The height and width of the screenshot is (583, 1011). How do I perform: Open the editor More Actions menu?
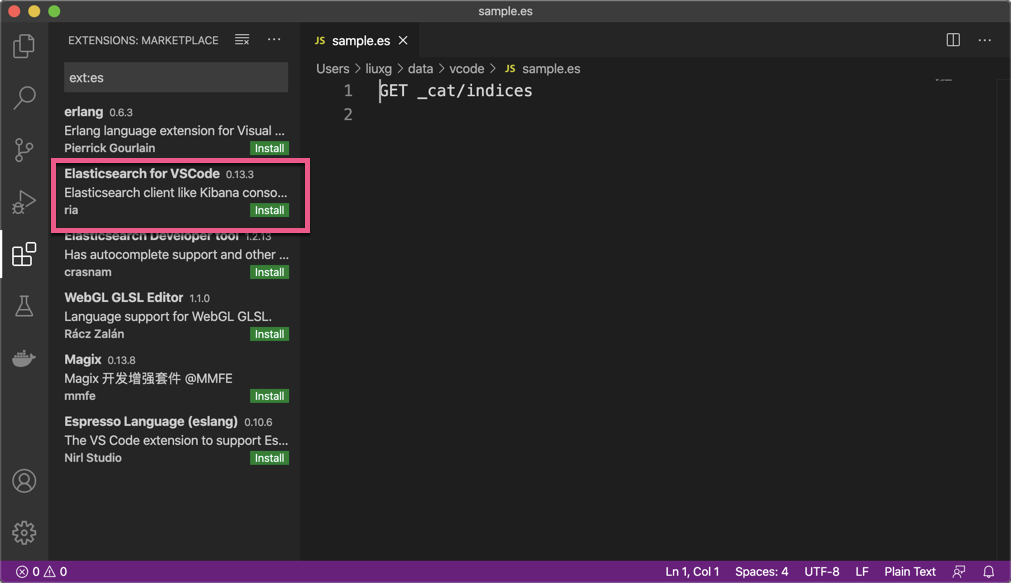coord(985,40)
